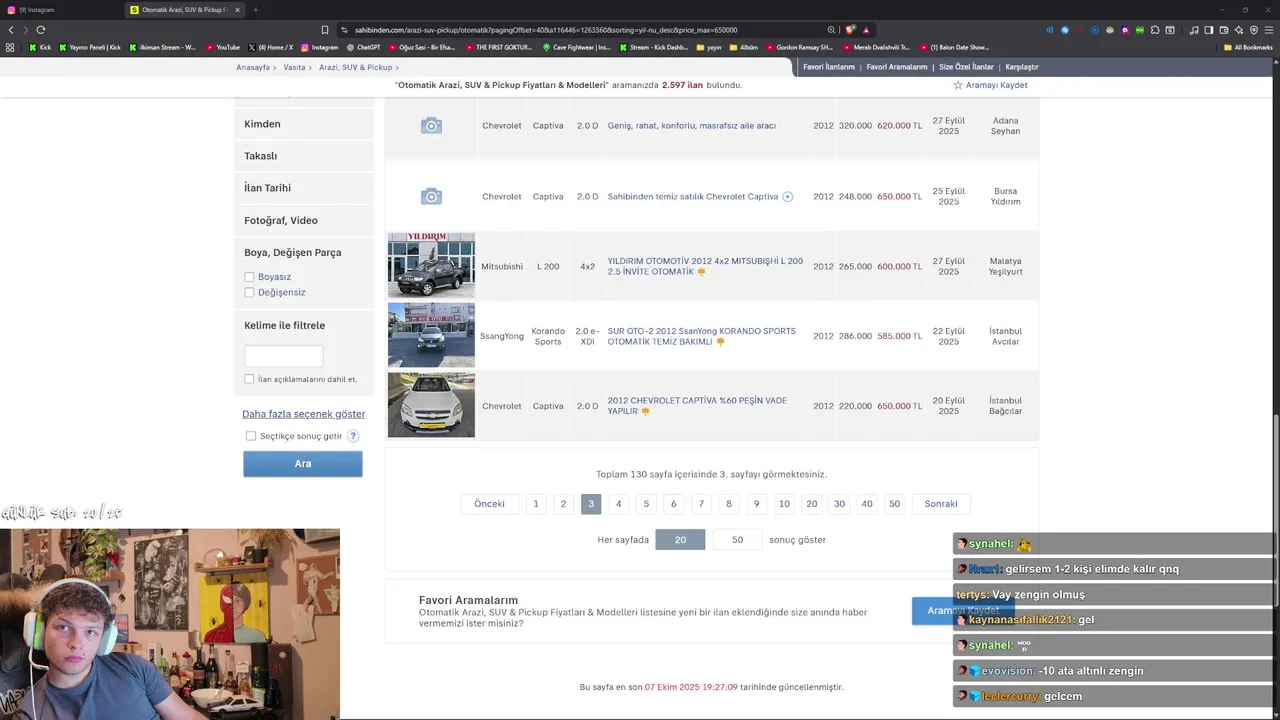Open the Arazi, SUV & Pickup breadcrumb dropdown

click(359, 67)
